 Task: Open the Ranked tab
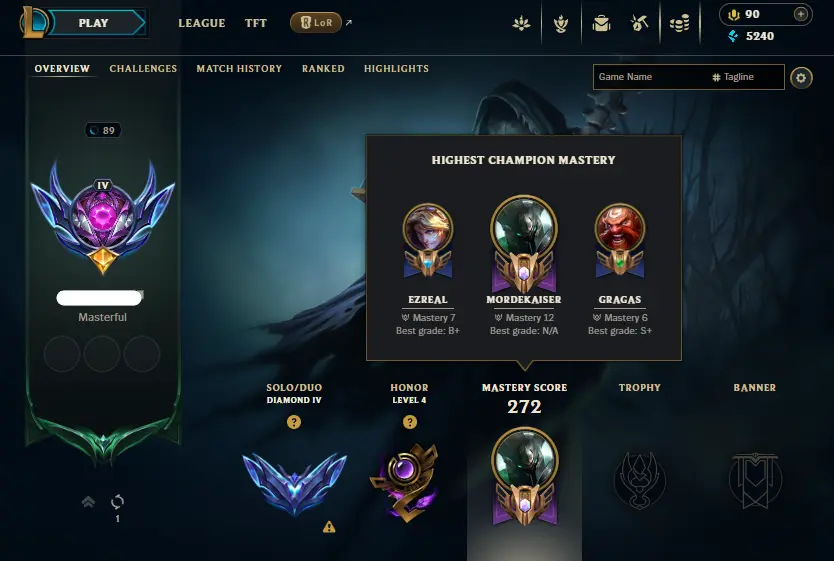click(x=323, y=69)
